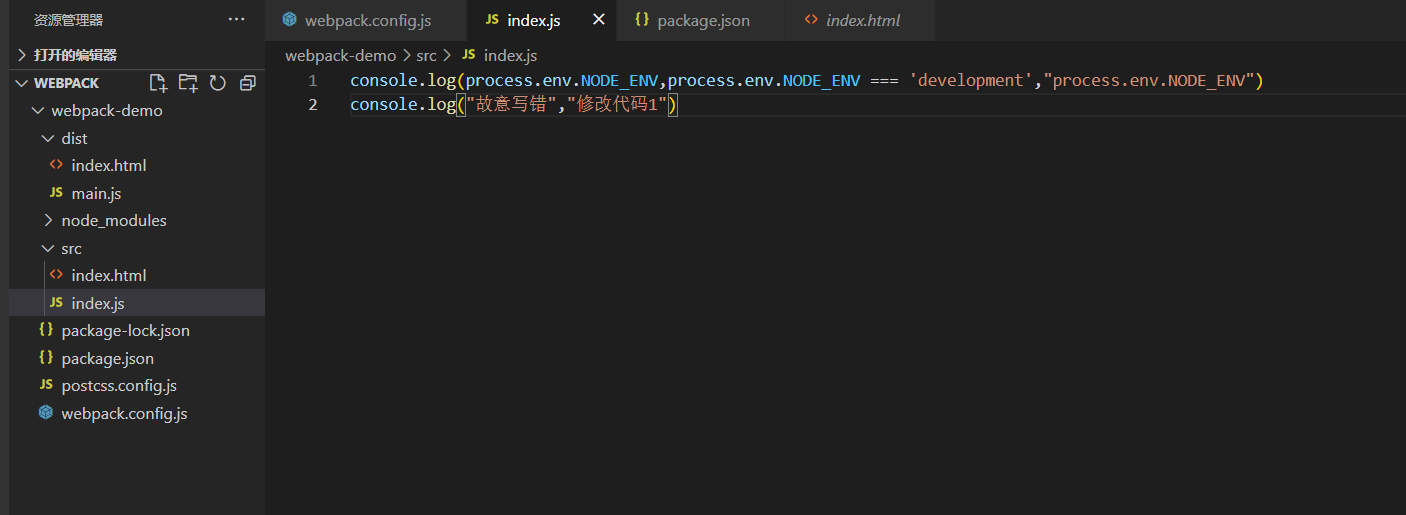Open webpack.config.js in the file tree
The height and width of the screenshot is (515, 1406).
137,413
